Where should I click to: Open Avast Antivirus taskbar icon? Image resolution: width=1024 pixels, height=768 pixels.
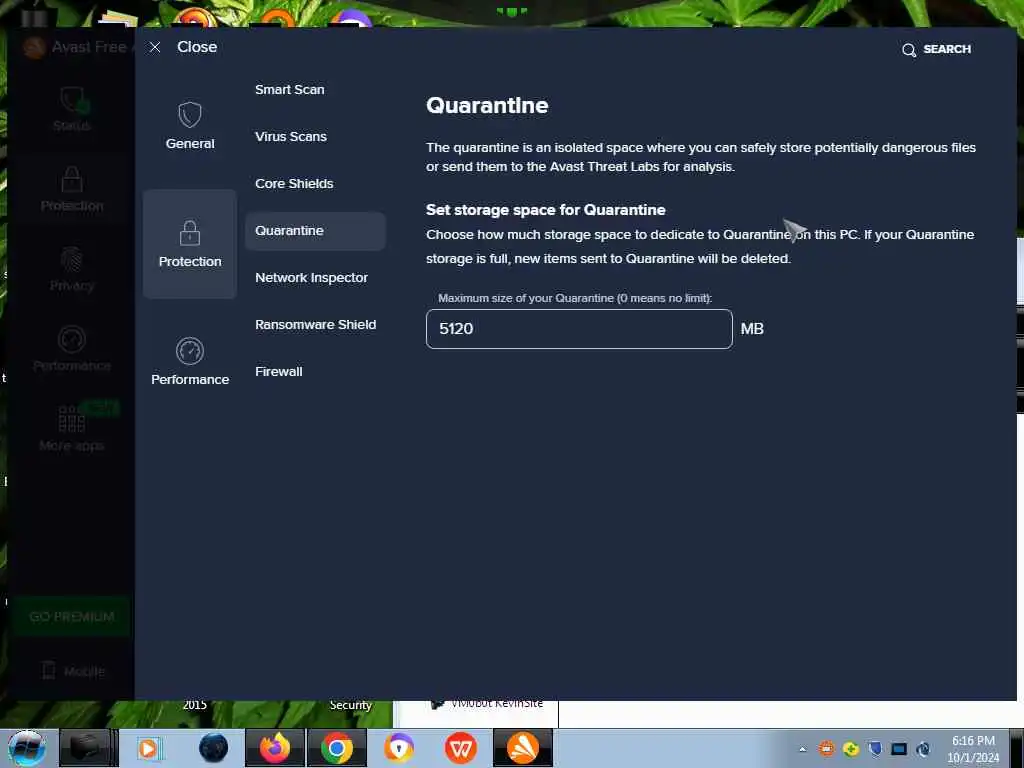click(523, 748)
